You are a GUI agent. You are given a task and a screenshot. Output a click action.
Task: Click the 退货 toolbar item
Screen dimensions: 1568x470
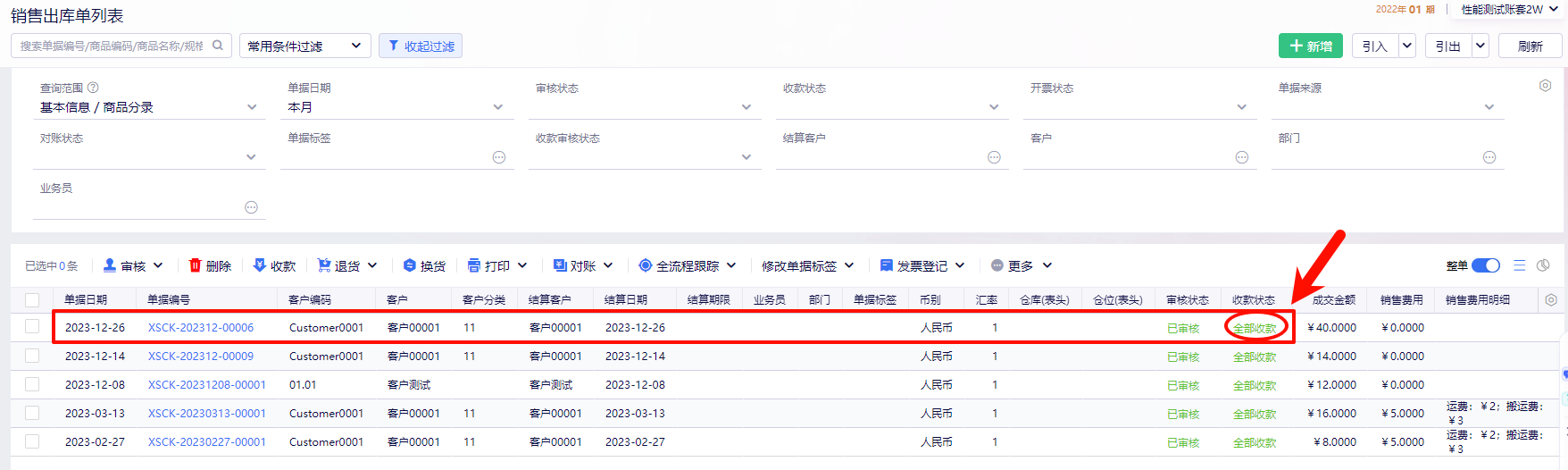click(x=347, y=265)
